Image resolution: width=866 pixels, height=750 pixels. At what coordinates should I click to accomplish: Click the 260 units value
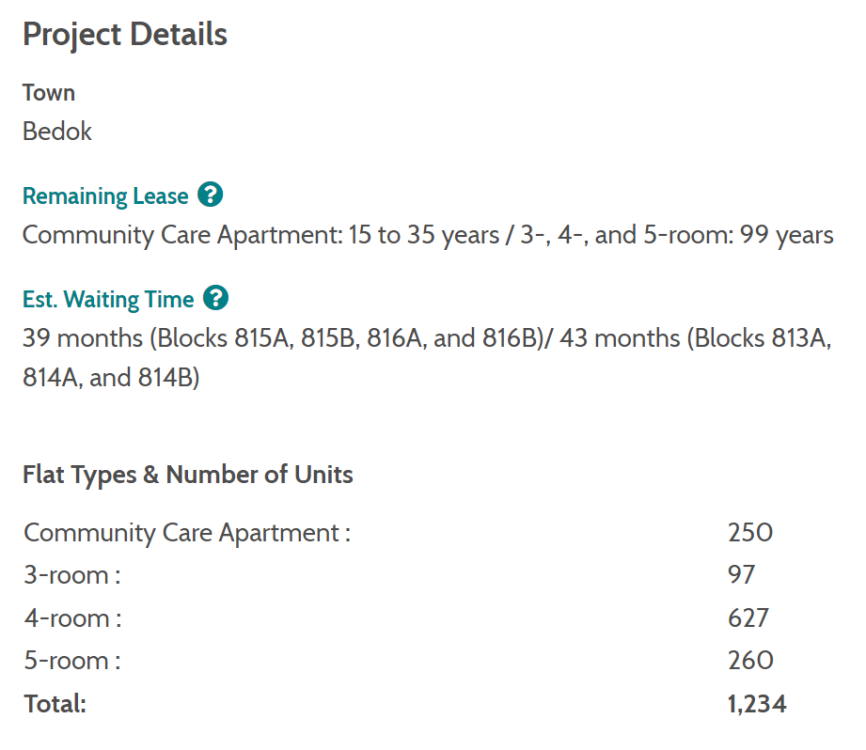coord(750,661)
